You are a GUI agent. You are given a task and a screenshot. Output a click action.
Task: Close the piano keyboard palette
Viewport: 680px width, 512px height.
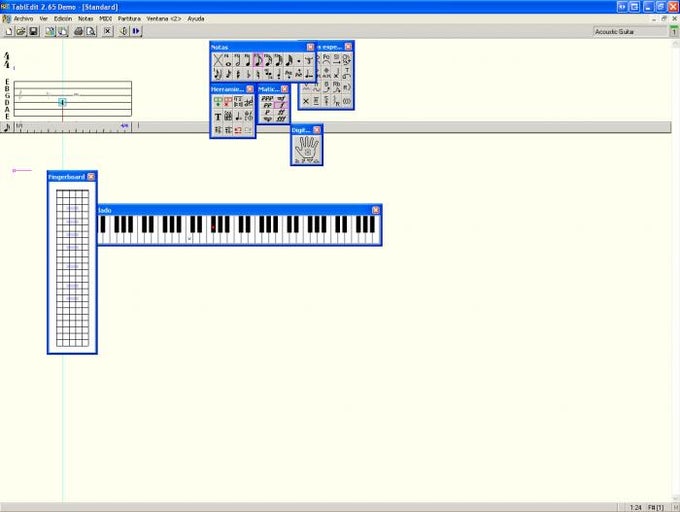point(376,210)
